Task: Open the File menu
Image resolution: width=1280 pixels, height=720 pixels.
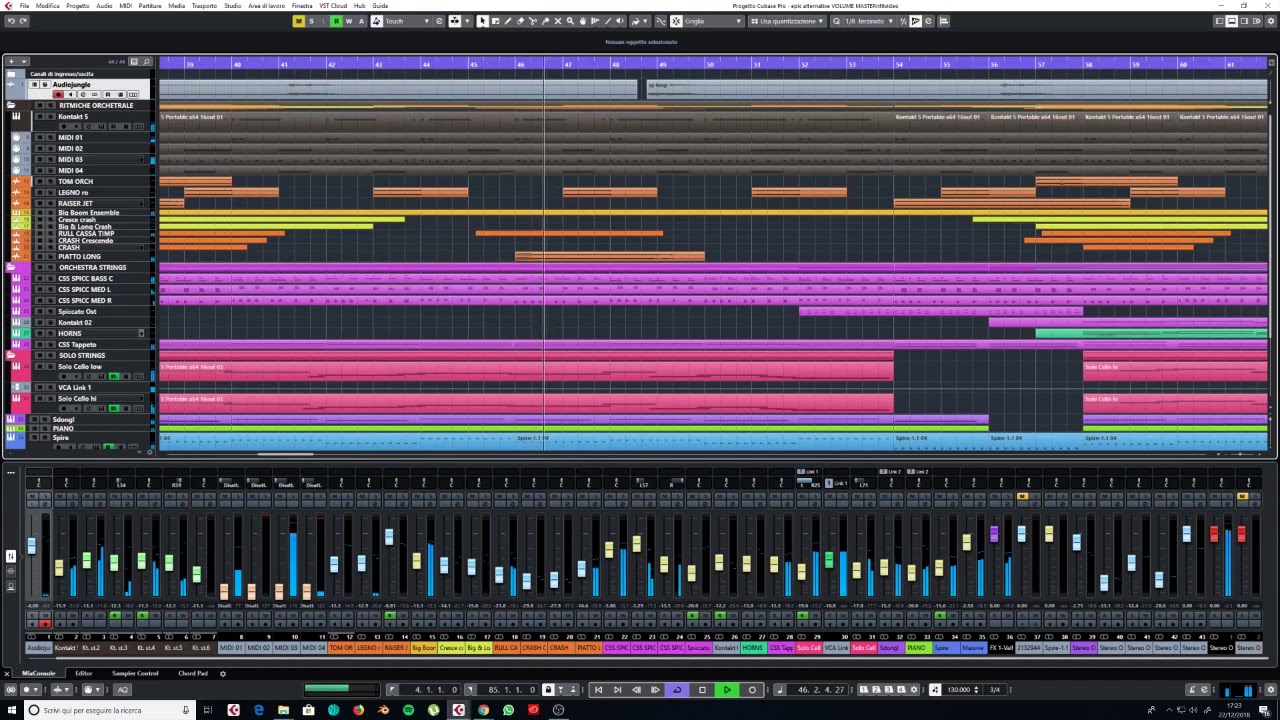Action: [24, 5]
